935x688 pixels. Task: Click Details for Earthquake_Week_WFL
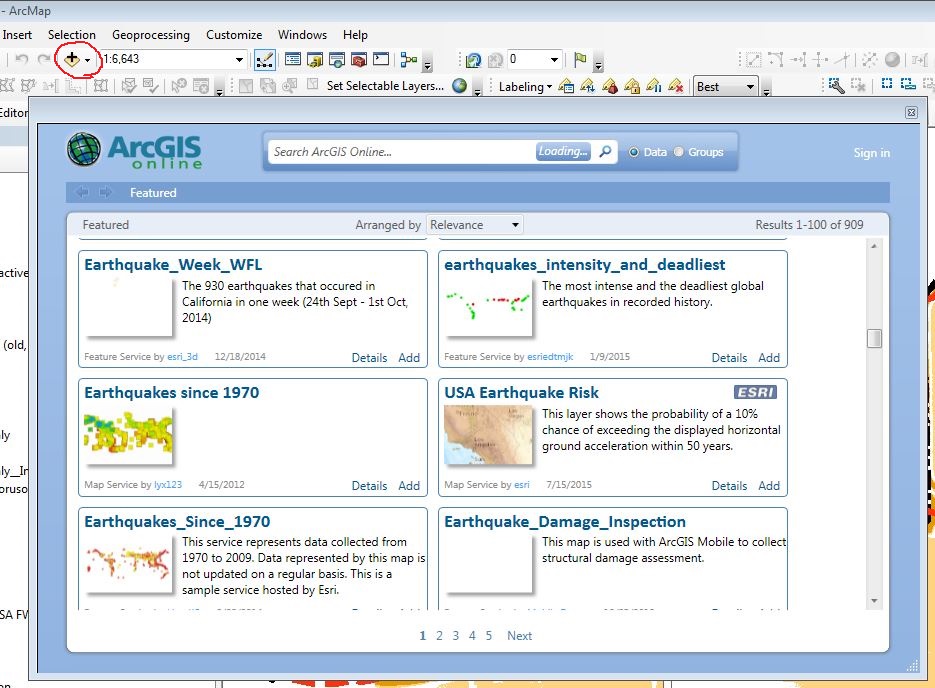[x=369, y=358]
